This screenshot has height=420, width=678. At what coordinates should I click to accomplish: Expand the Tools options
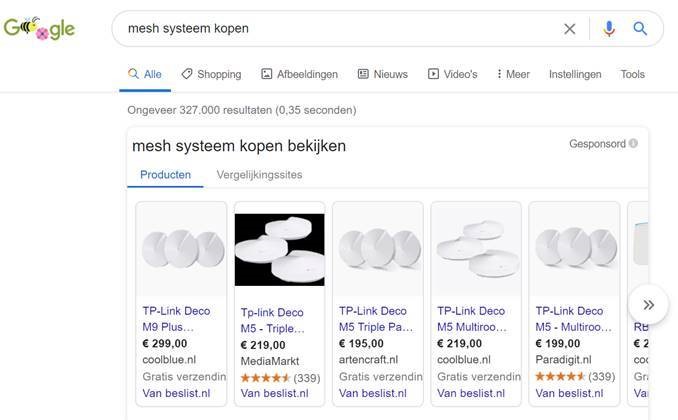pos(632,74)
